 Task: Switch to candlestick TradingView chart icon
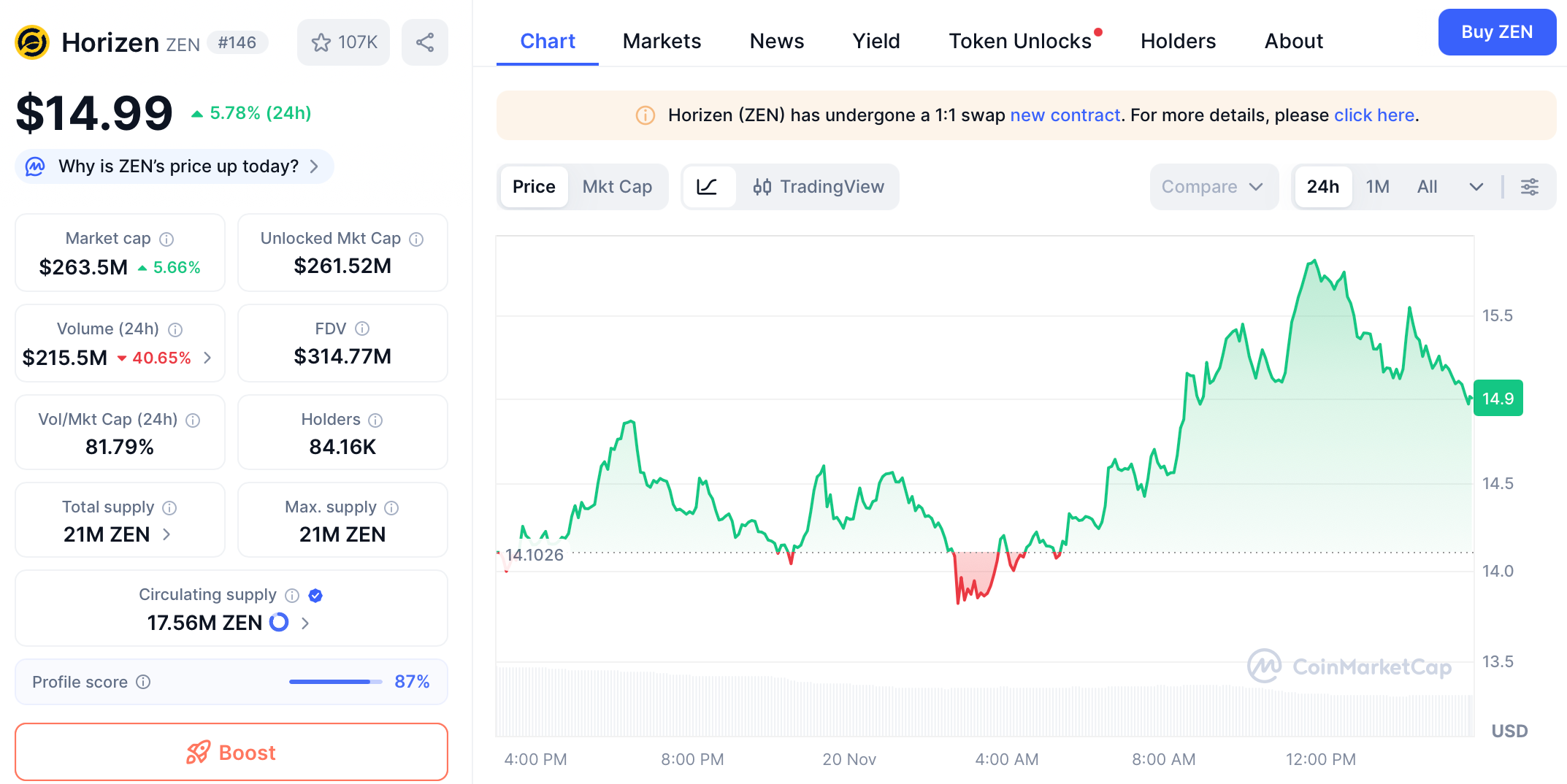(764, 187)
